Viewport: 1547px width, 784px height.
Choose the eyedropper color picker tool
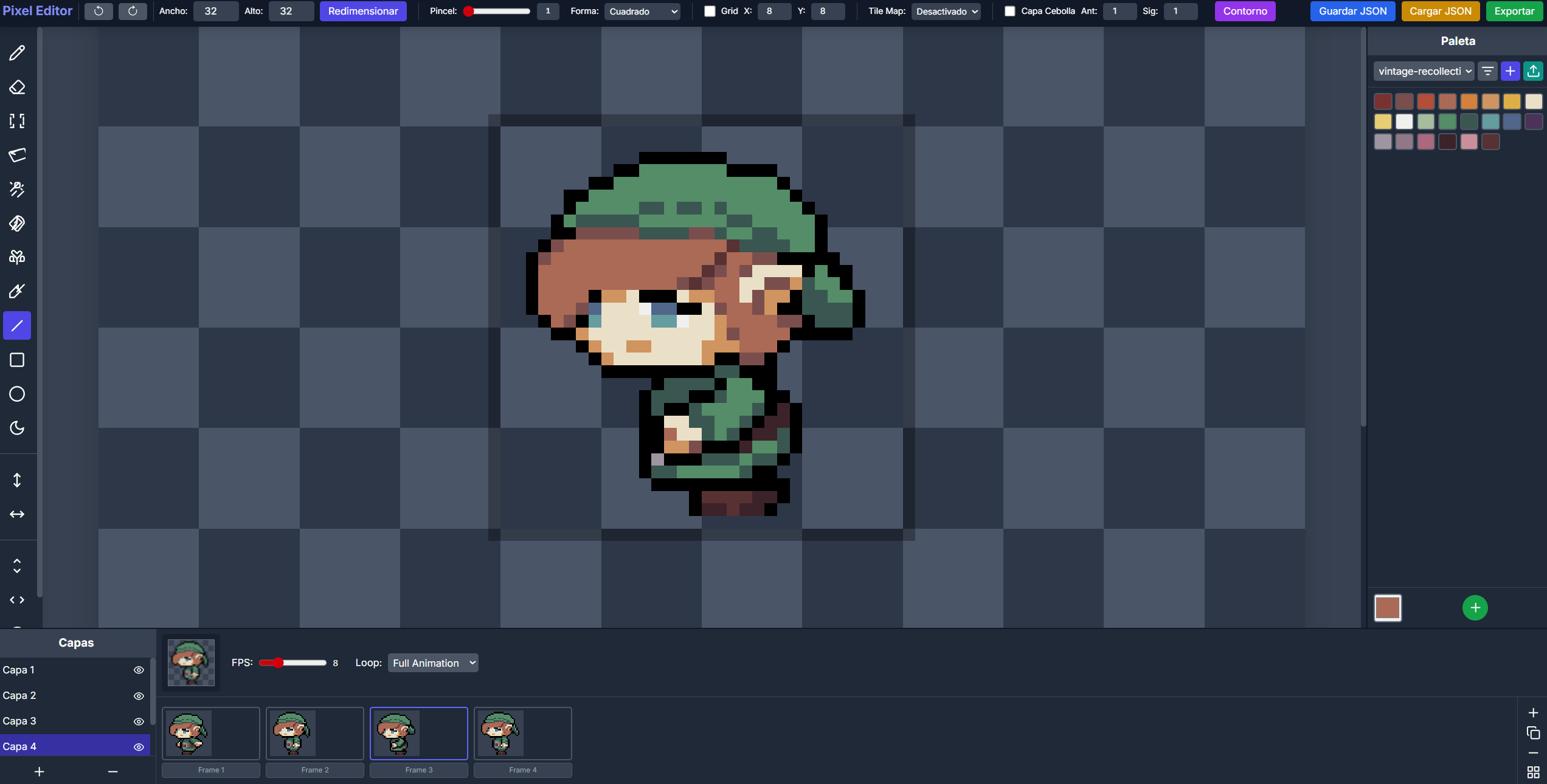pyautogui.click(x=17, y=292)
